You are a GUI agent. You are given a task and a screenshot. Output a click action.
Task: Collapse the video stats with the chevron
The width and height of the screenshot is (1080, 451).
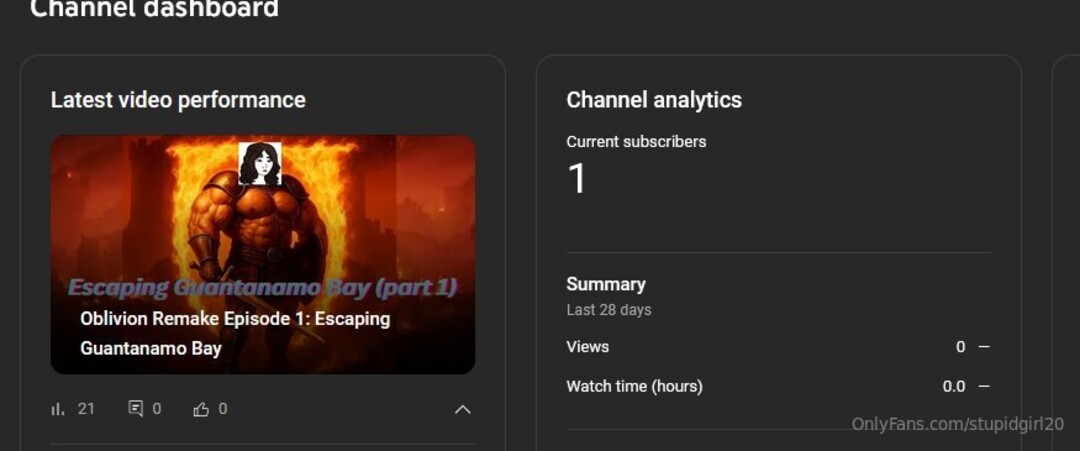pos(463,410)
